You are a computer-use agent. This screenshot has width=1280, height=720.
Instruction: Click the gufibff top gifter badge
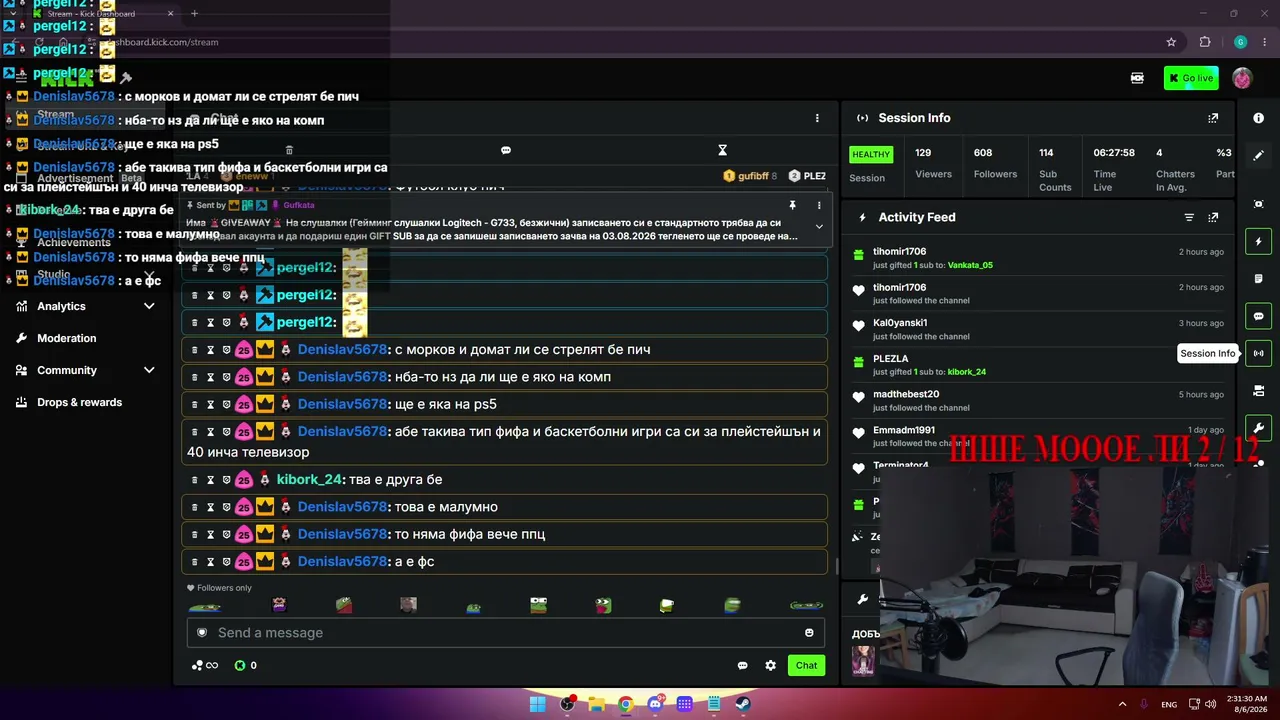[x=750, y=176]
